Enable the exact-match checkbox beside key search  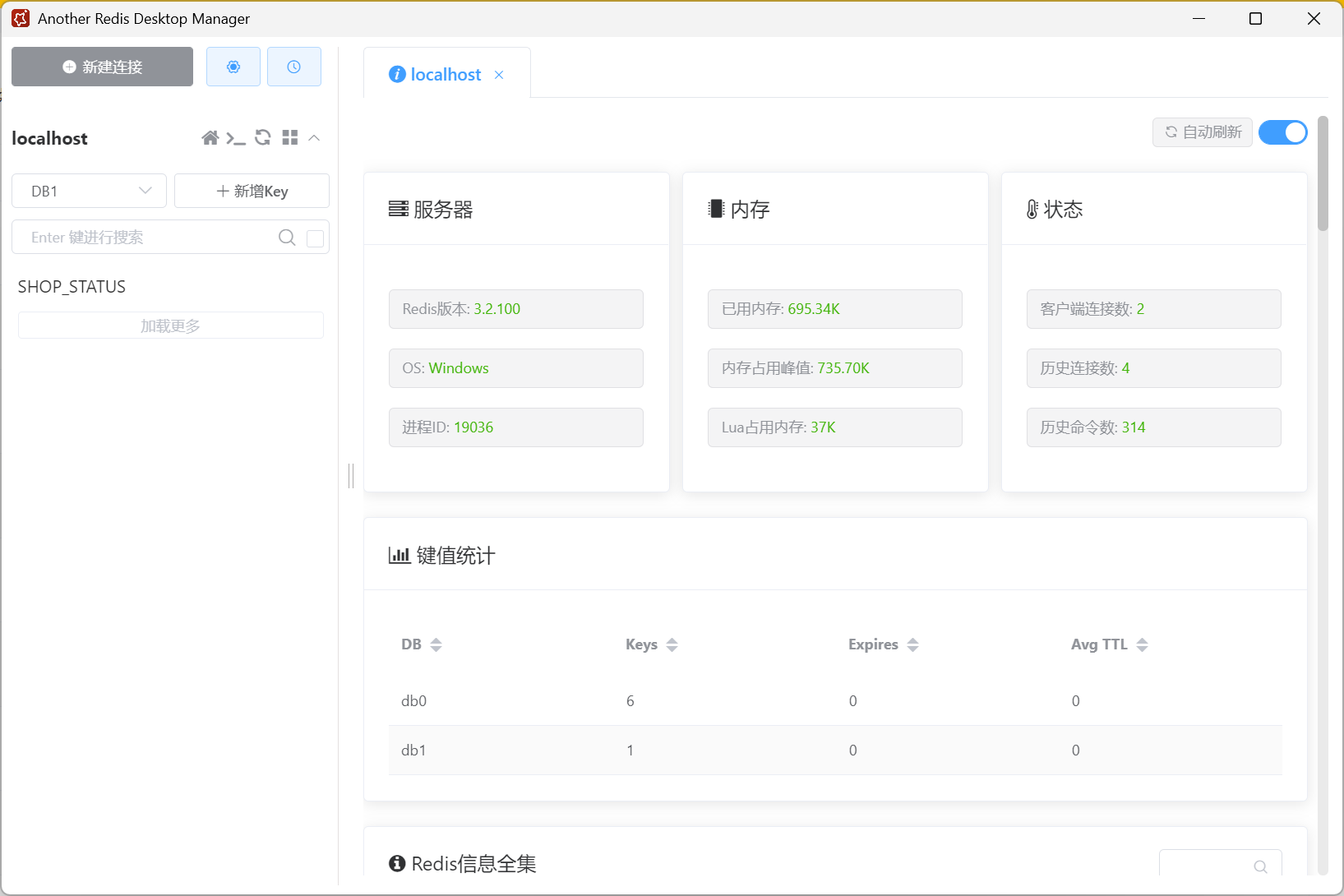tap(315, 238)
